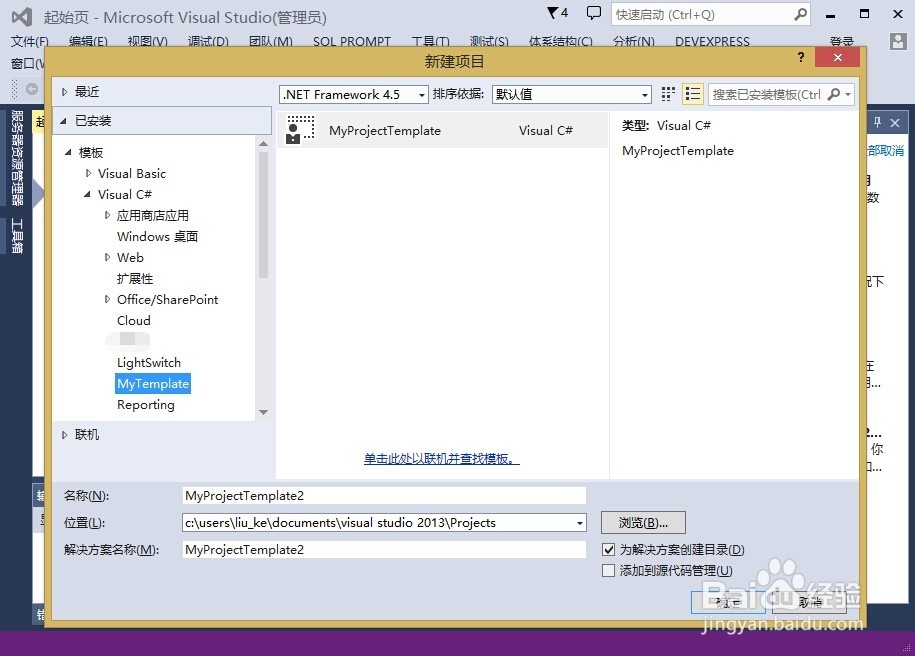Viewport: 915px width, 656px height.
Task: Switch templates to small icons view
Action: click(668, 94)
